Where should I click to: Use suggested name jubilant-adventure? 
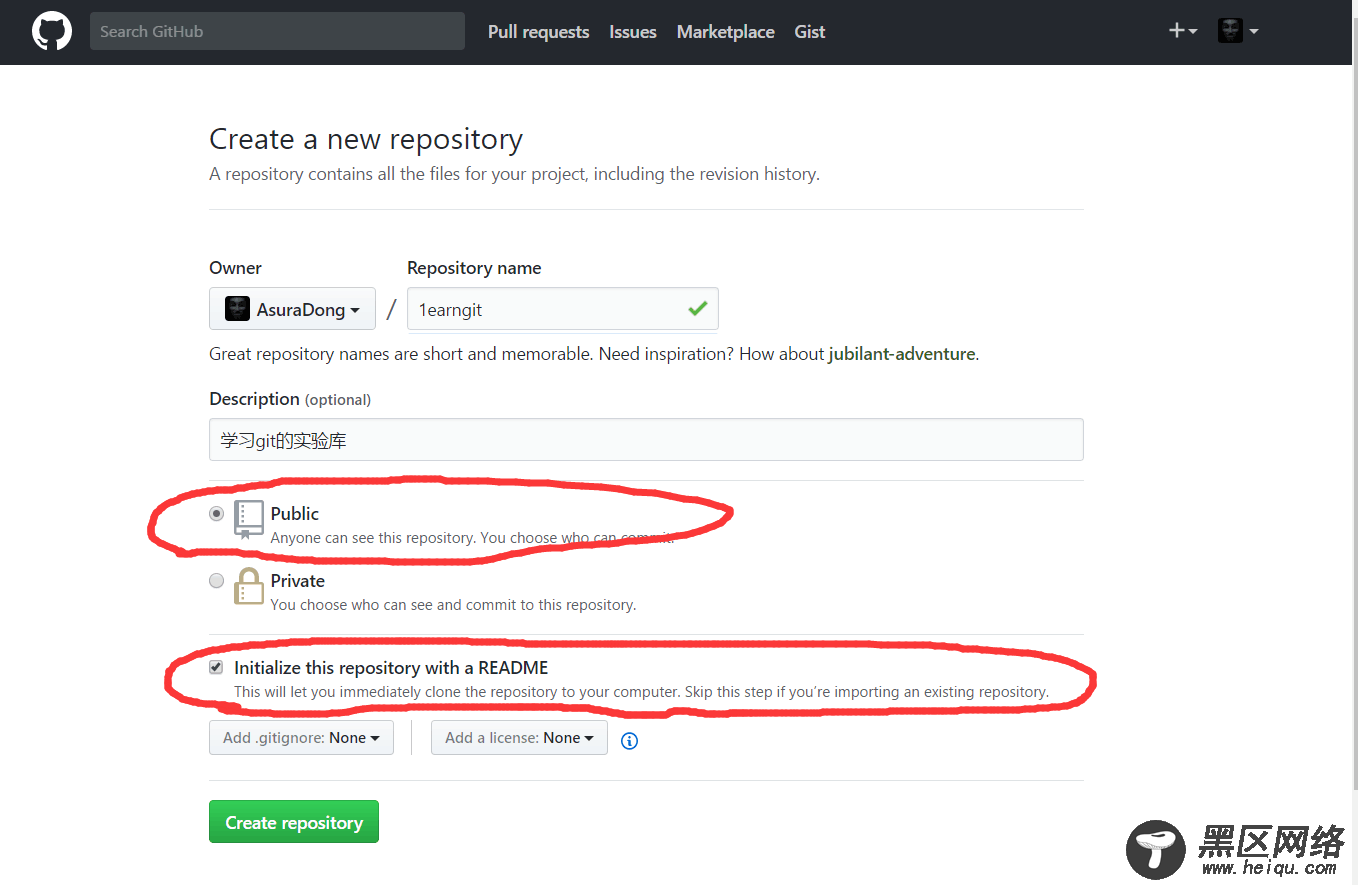(902, 354)
